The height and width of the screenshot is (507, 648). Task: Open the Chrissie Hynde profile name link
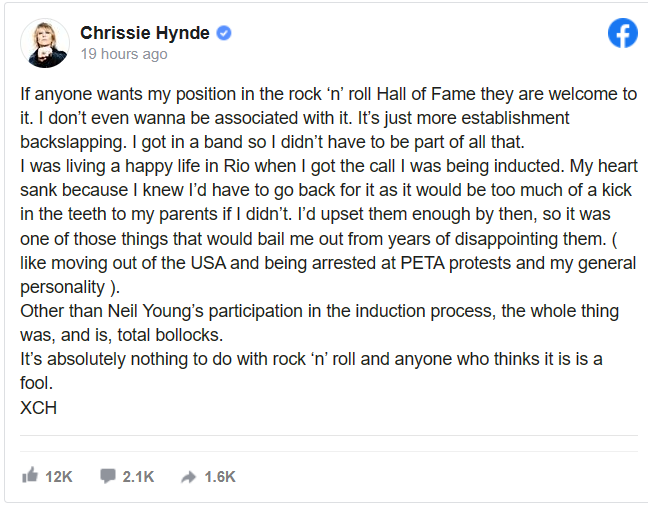(145, 33)
